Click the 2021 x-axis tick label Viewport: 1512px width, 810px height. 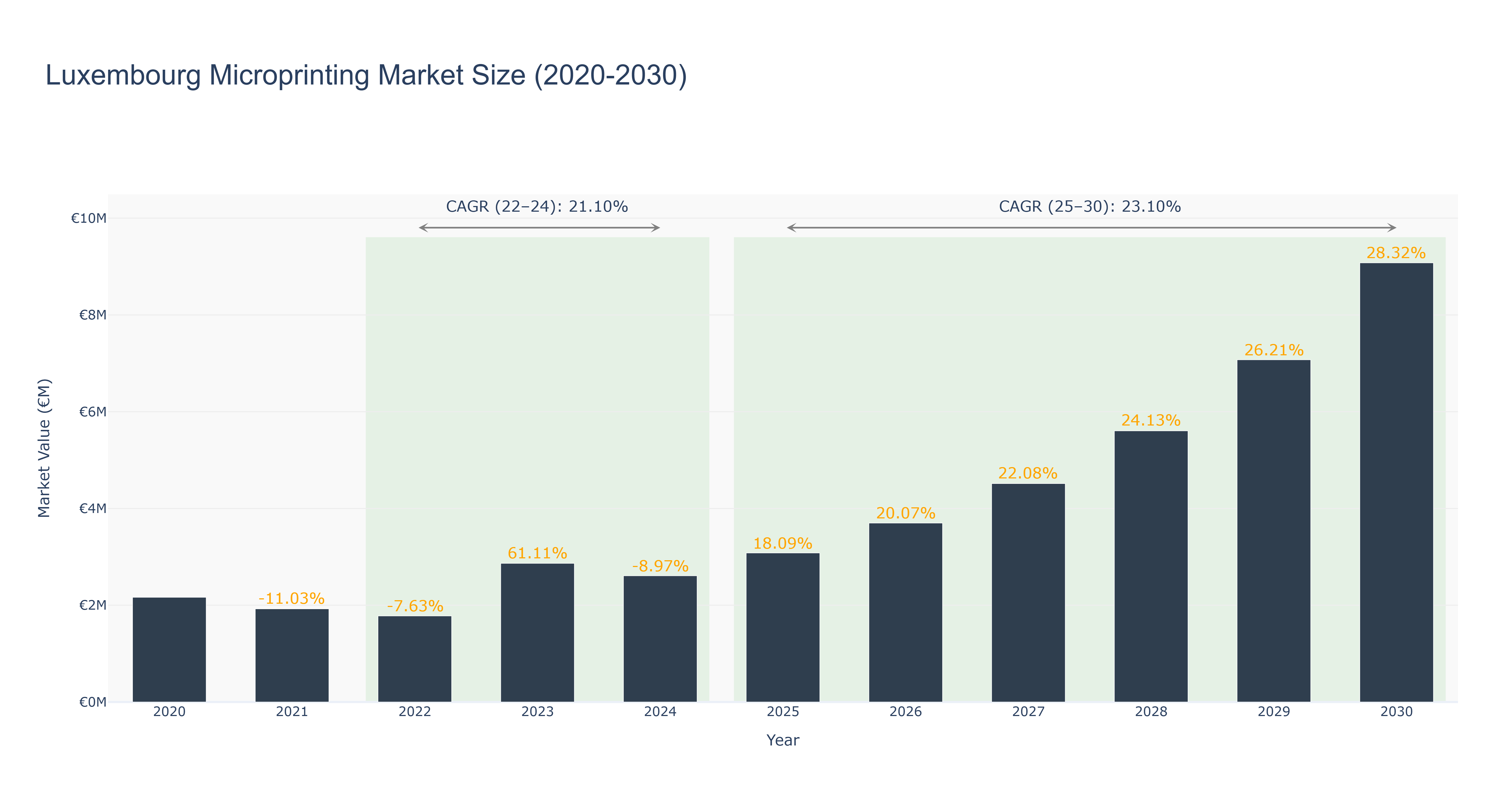pos(292,712)
